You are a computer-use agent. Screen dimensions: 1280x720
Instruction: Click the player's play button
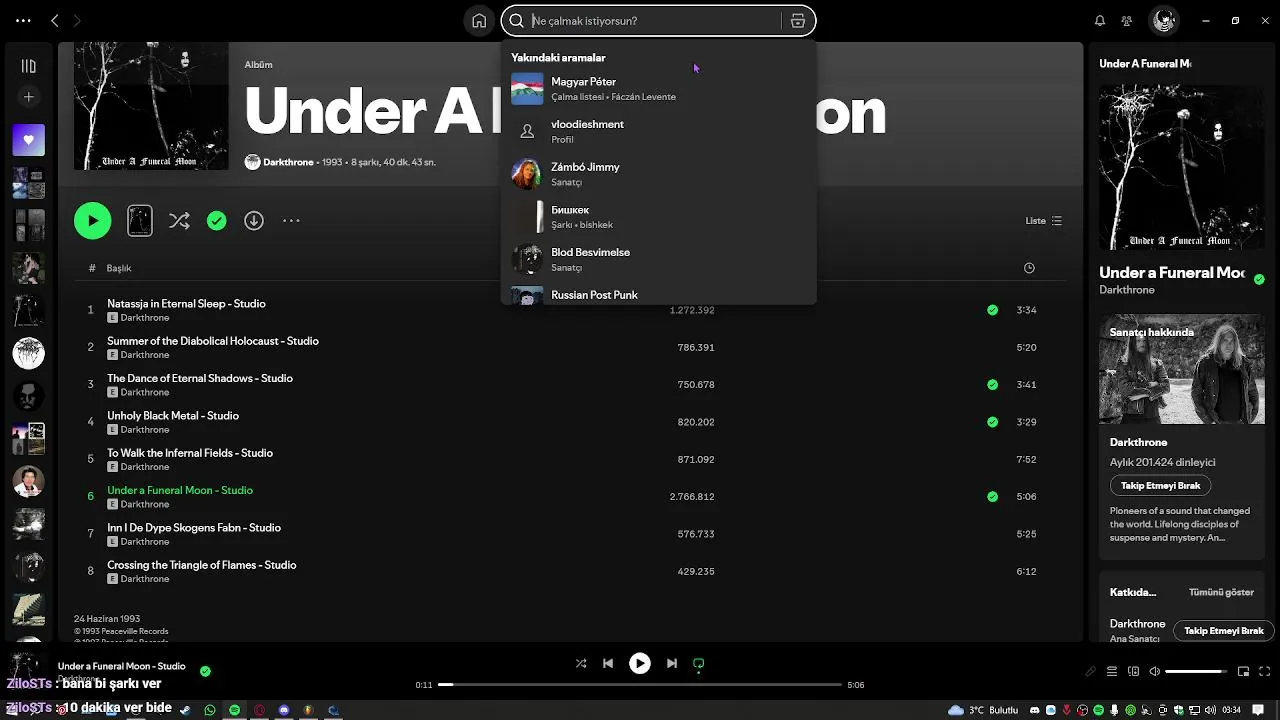[x=640, y=663]
